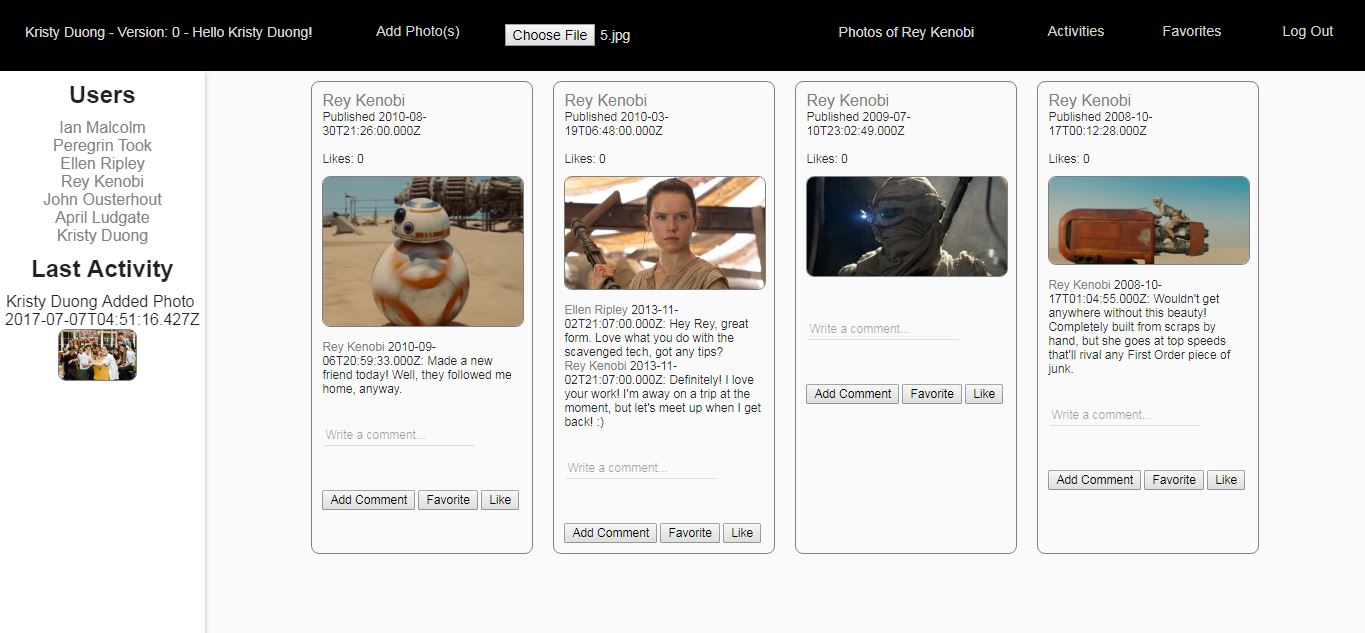Click the Rey portrait photo
The height and width of the screenshot is (633, 1365).
click(x=664, y=233)
